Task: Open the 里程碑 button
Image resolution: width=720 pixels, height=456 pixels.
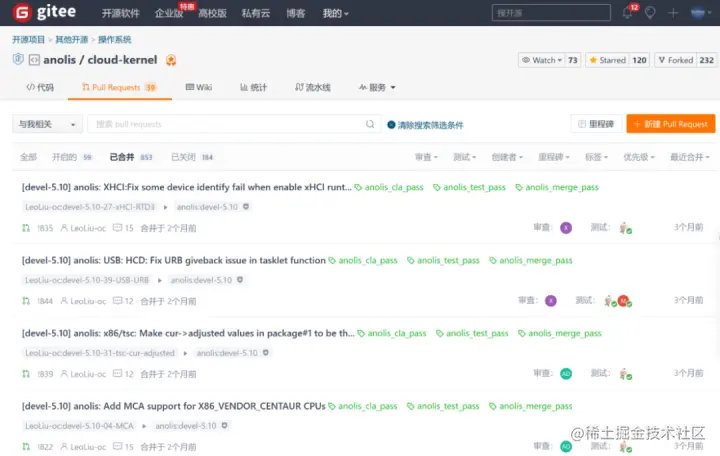Action: tap(596, 124)
